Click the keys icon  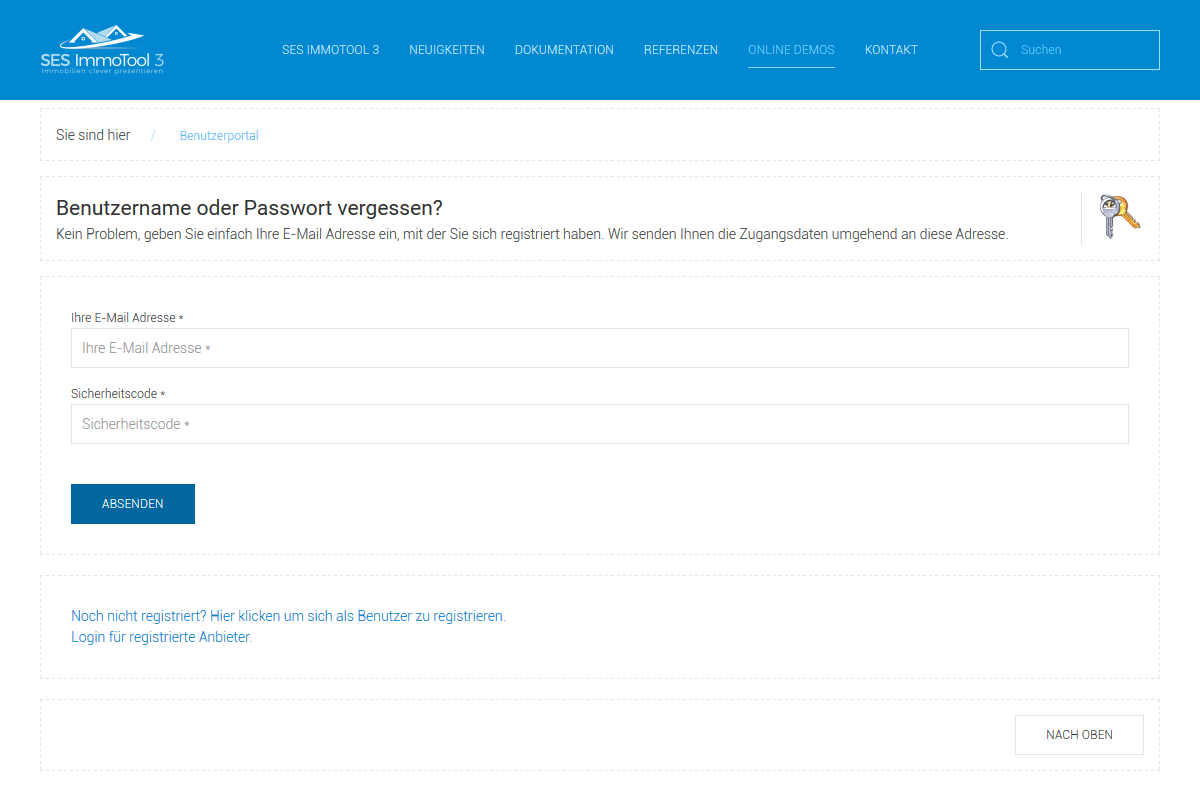point(1119,216)
